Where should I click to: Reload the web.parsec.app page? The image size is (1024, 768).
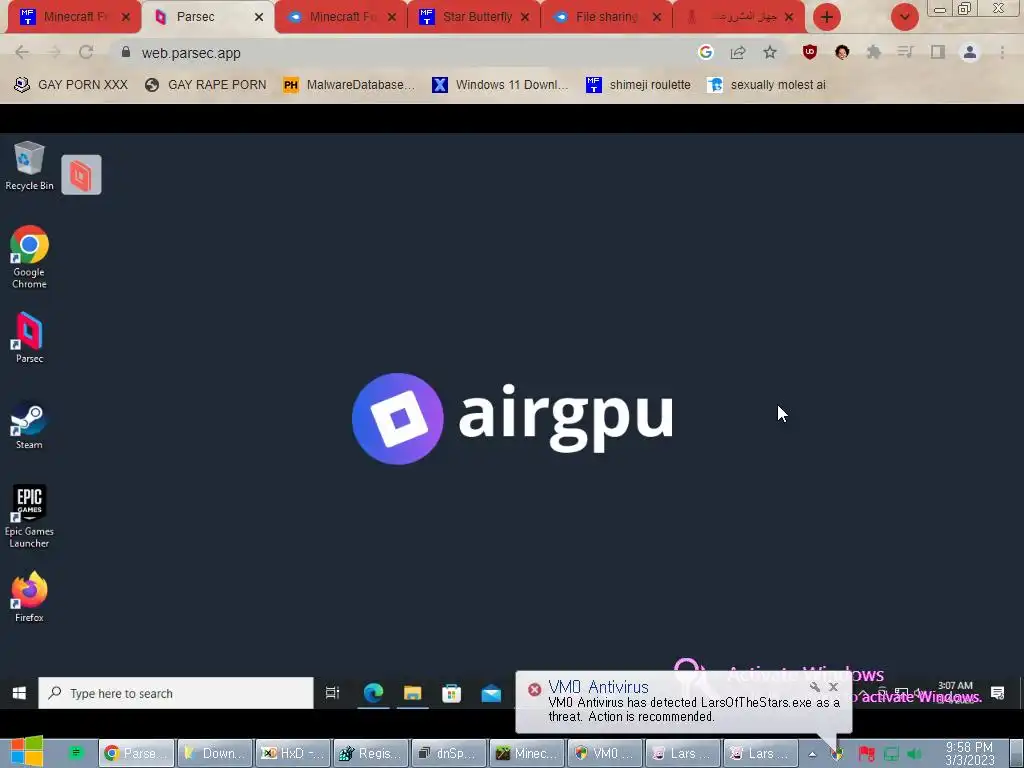coord(86,52)
